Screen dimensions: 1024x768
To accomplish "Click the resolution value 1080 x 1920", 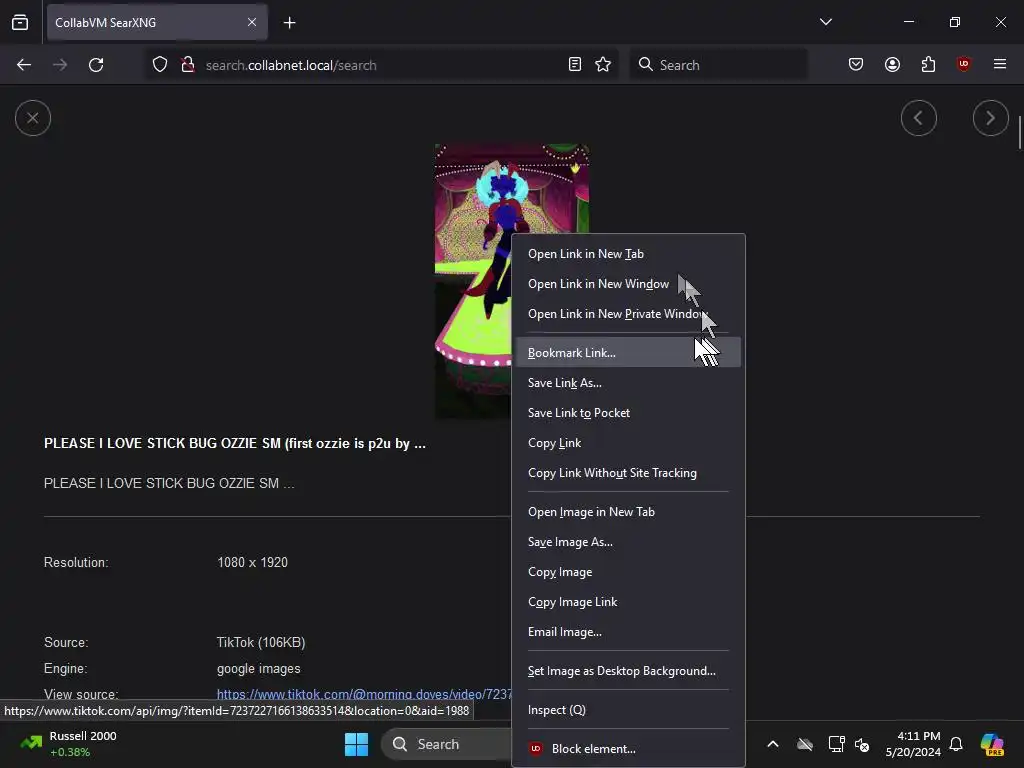I will [x=252, y=562].
